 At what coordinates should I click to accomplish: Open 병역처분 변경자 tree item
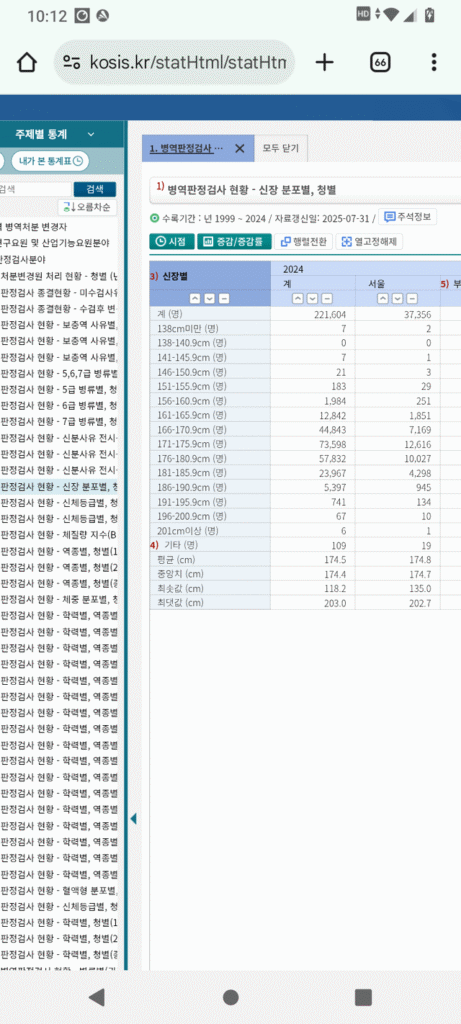pyautogui.click(x=35, y=227)
